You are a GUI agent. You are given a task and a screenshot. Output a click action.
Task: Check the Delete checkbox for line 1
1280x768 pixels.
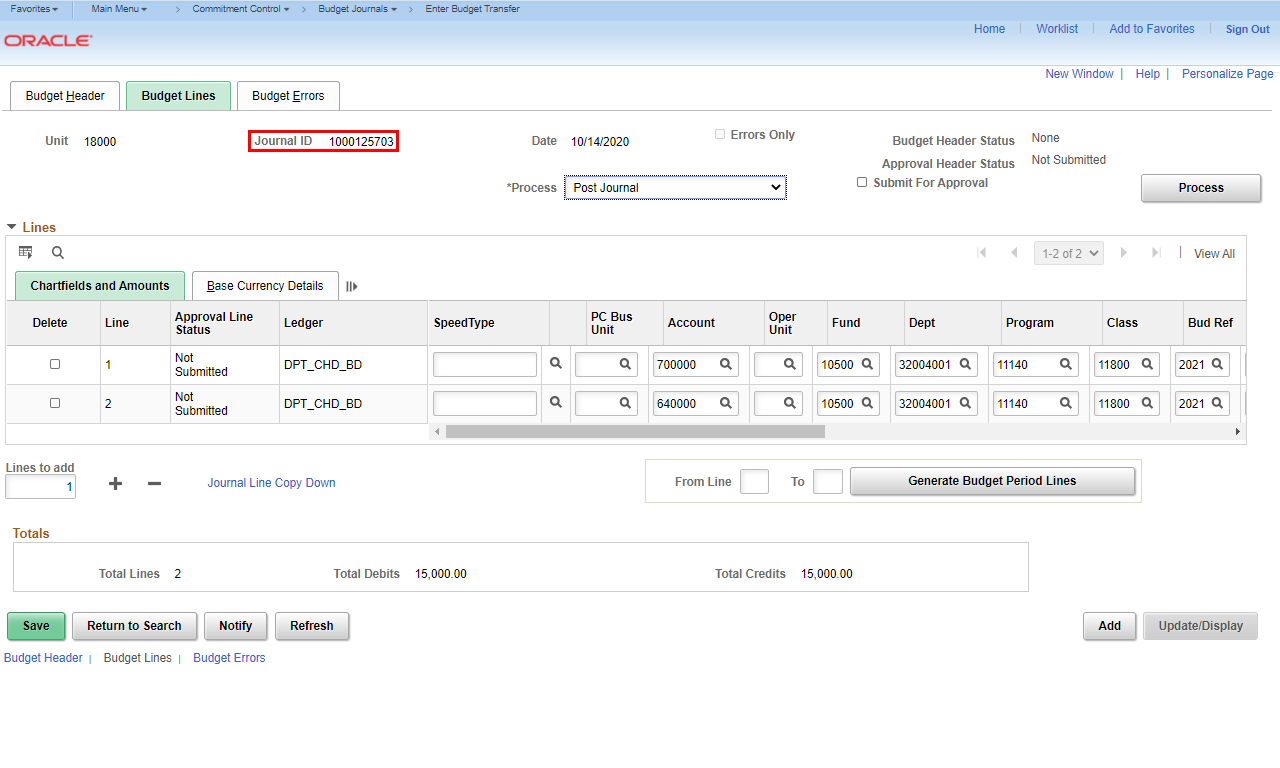[55, 364]
